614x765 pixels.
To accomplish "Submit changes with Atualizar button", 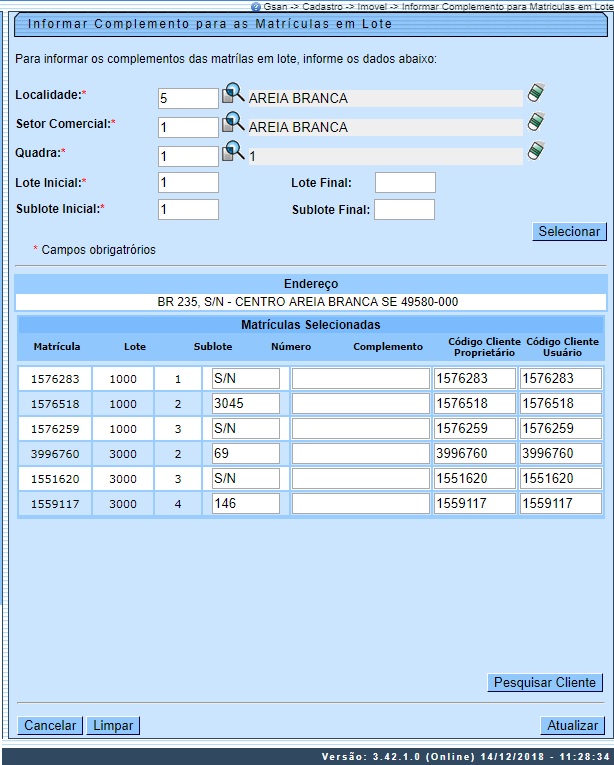I will [572, 726].
